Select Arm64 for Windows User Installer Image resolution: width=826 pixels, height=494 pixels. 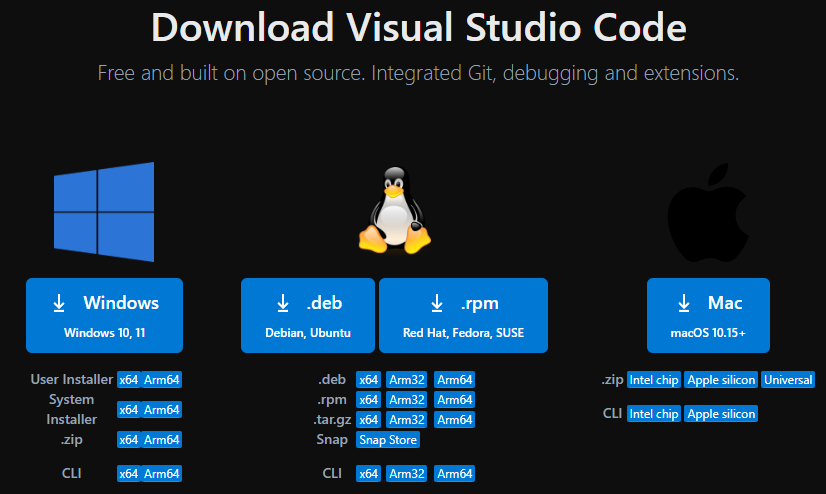click(x=162, y=380)
